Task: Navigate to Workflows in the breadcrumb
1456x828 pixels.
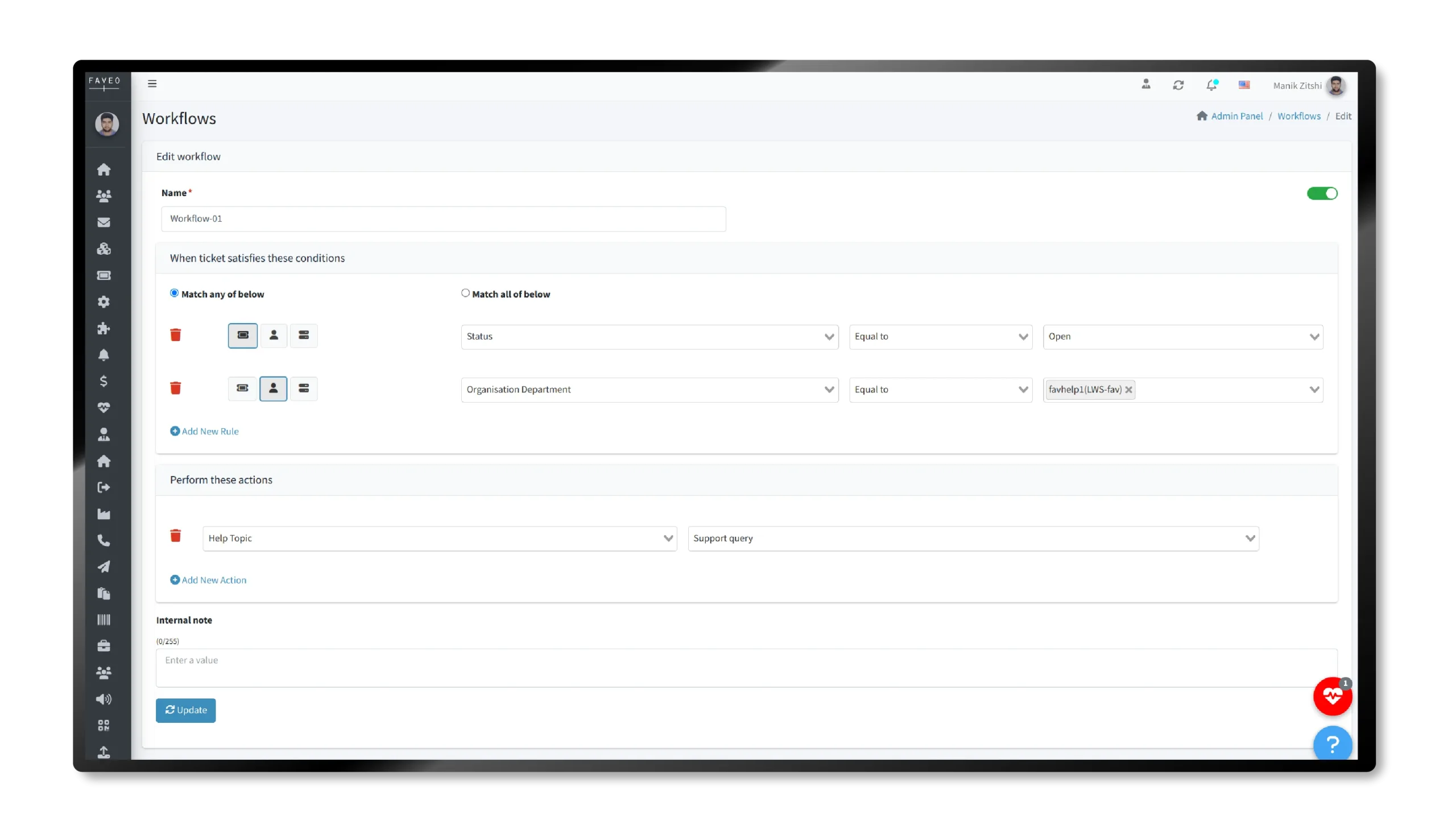Action: coord(1300,115)
